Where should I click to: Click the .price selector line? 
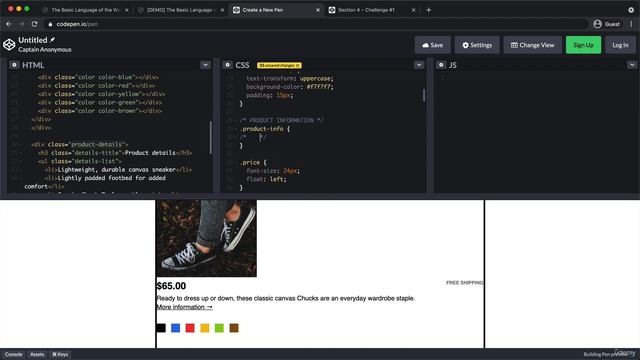pyautogui.click(x=253, y=162)
